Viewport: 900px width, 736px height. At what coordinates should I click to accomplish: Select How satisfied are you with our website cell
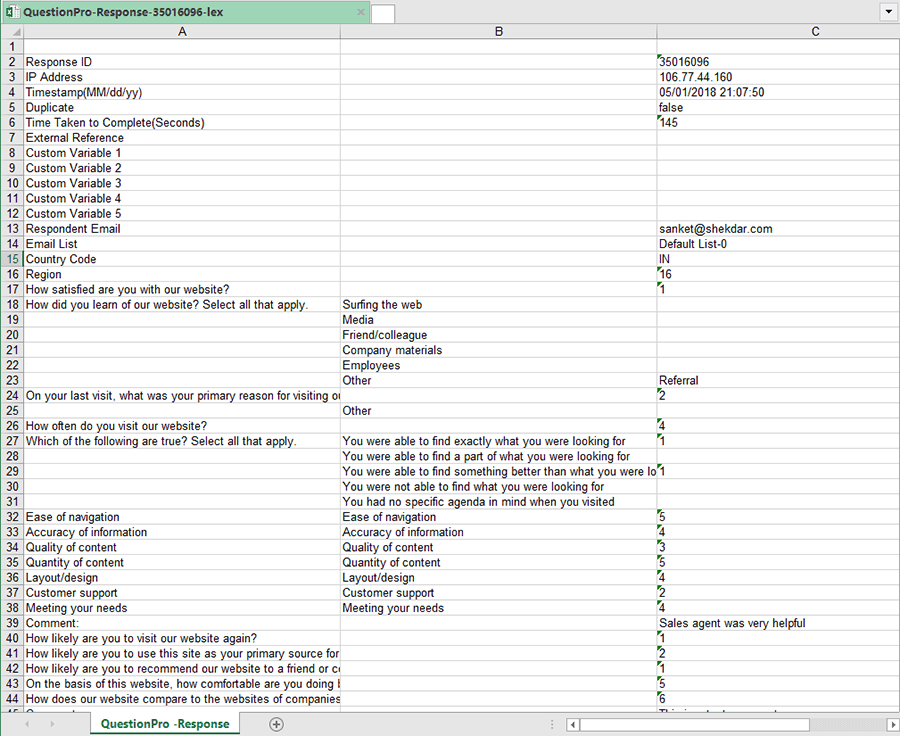(182, 289)
